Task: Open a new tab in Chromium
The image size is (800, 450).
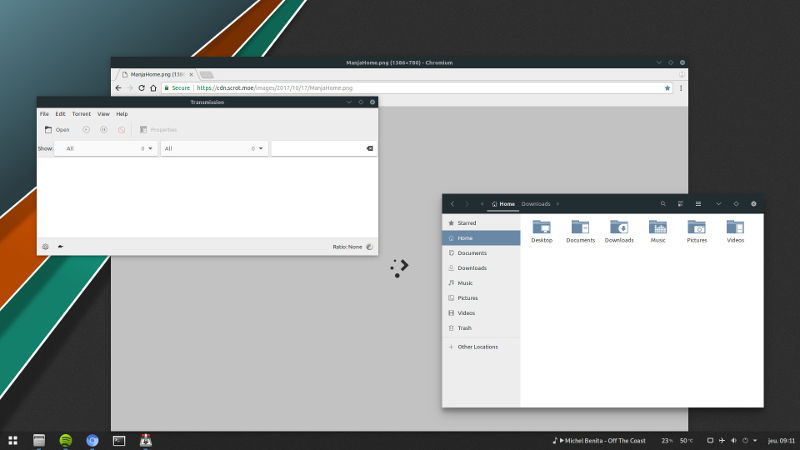Action: click(x=207, y=75)
